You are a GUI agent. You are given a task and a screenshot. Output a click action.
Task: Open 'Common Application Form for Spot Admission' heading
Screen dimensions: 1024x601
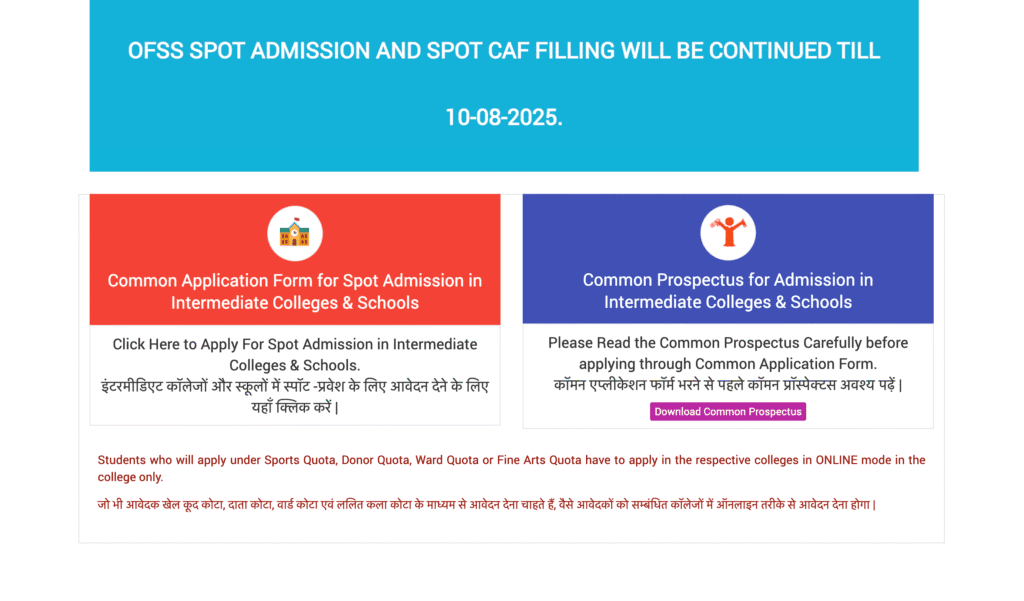294,281
